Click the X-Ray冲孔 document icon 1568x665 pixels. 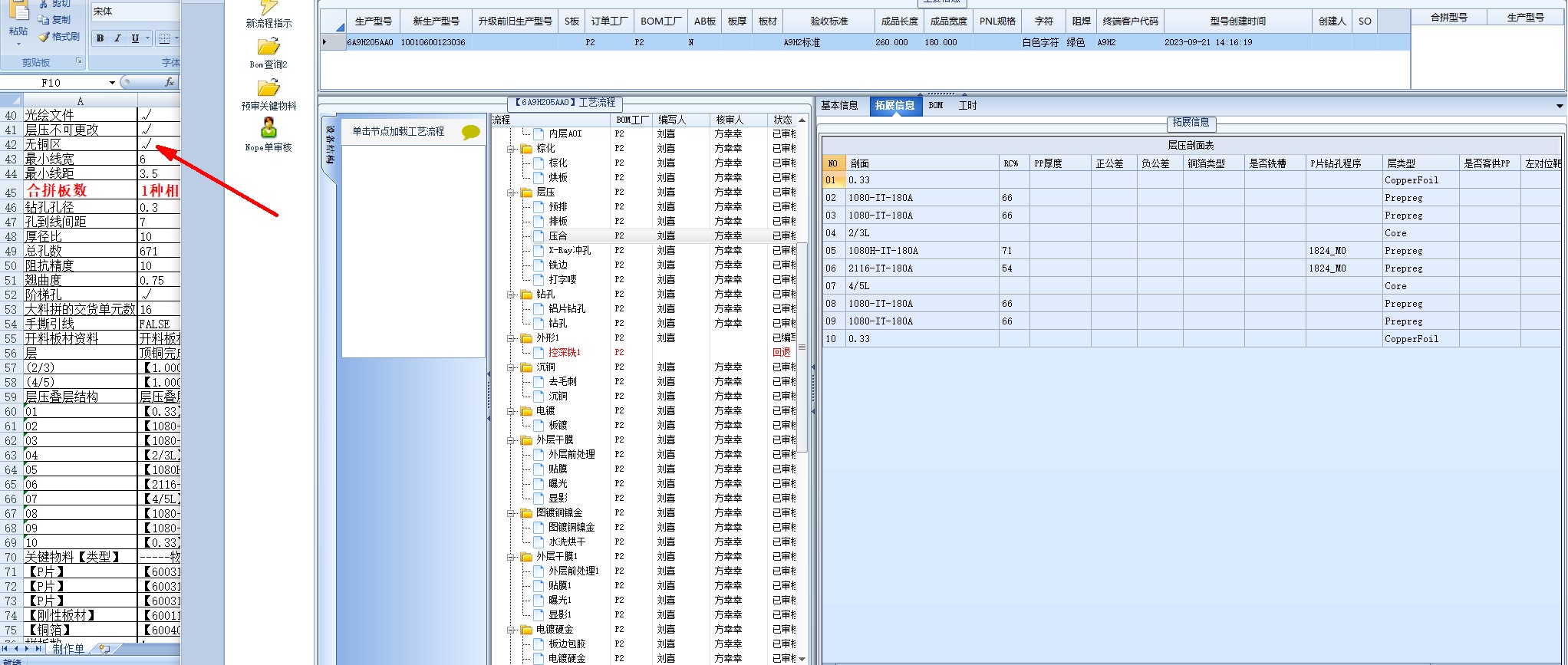[539, 251]
